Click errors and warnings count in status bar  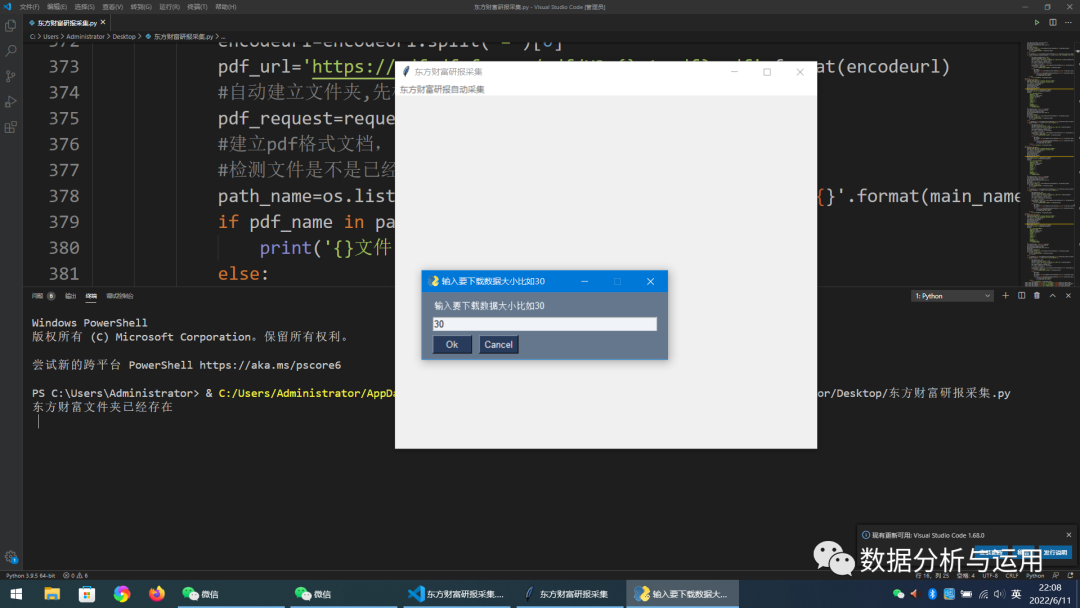point(75,576)
